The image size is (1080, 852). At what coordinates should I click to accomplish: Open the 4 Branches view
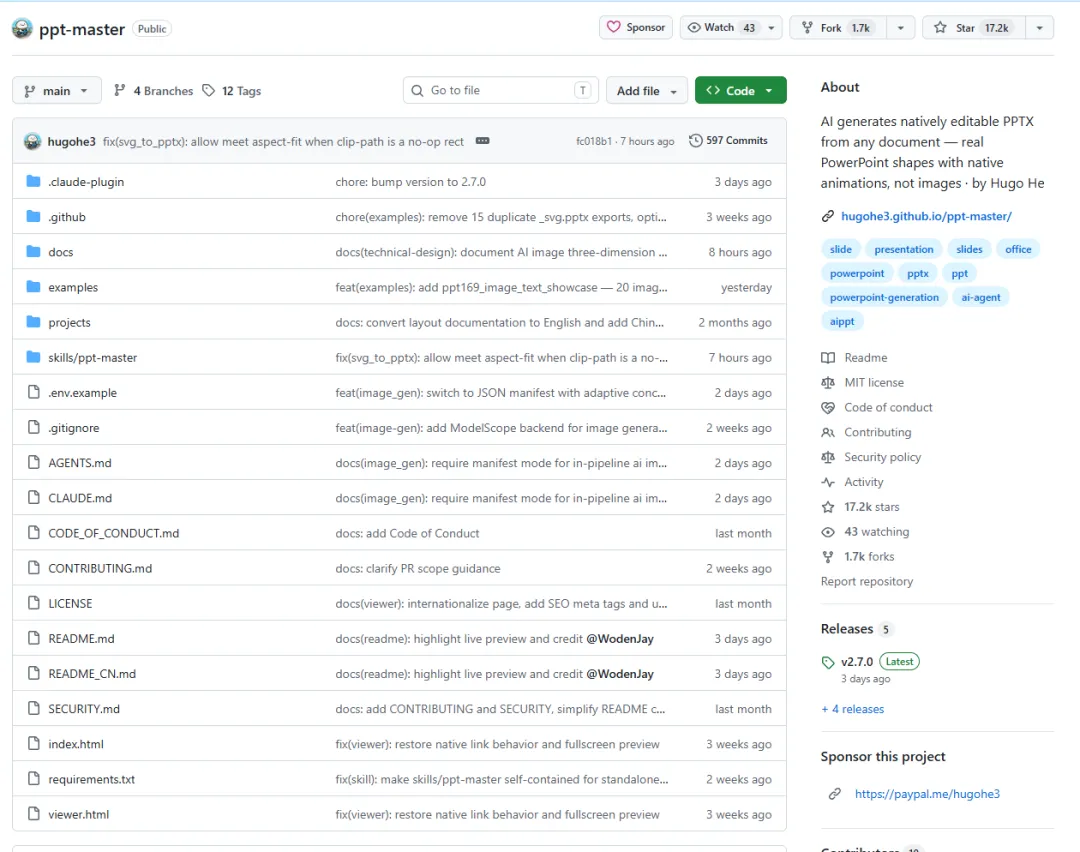154,91
